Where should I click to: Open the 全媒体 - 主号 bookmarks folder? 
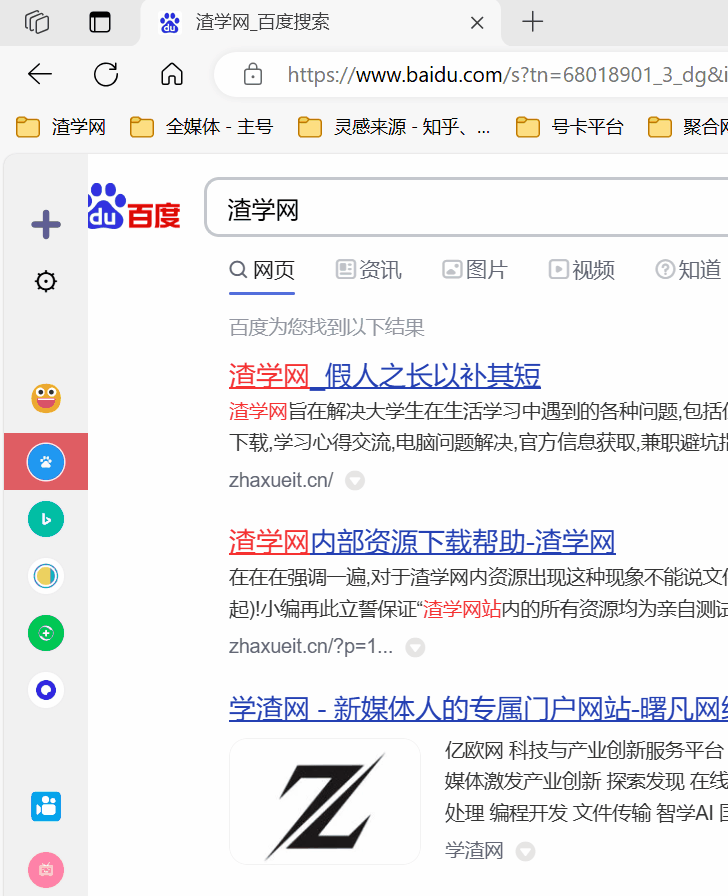(202, 127)
